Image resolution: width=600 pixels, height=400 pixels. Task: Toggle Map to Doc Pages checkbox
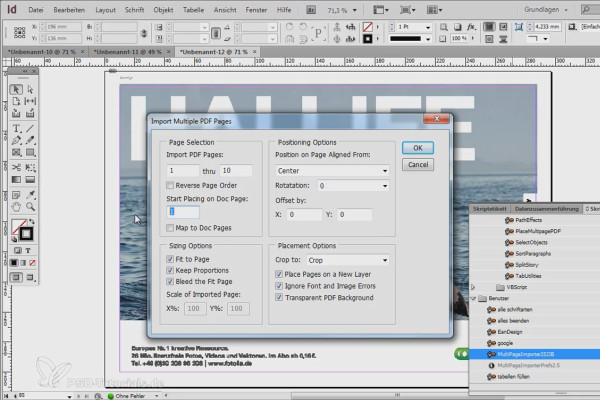[x=170, y=228]
